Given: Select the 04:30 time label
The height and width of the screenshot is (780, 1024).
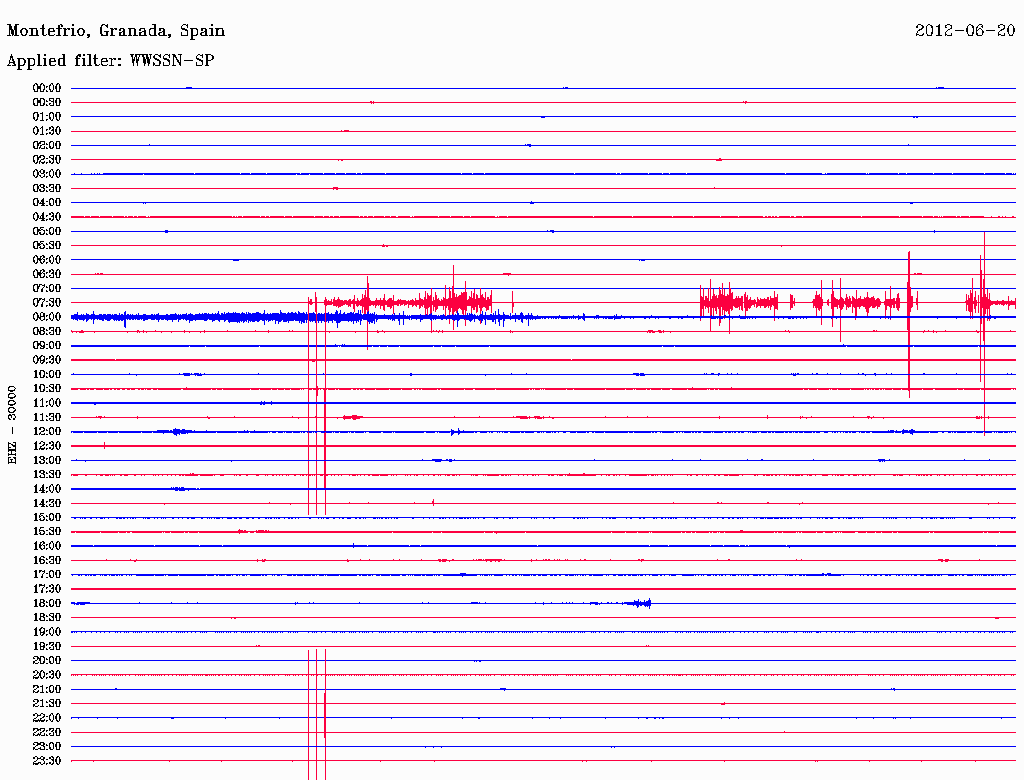Looking at the screenshot, I should click(47, 217).
